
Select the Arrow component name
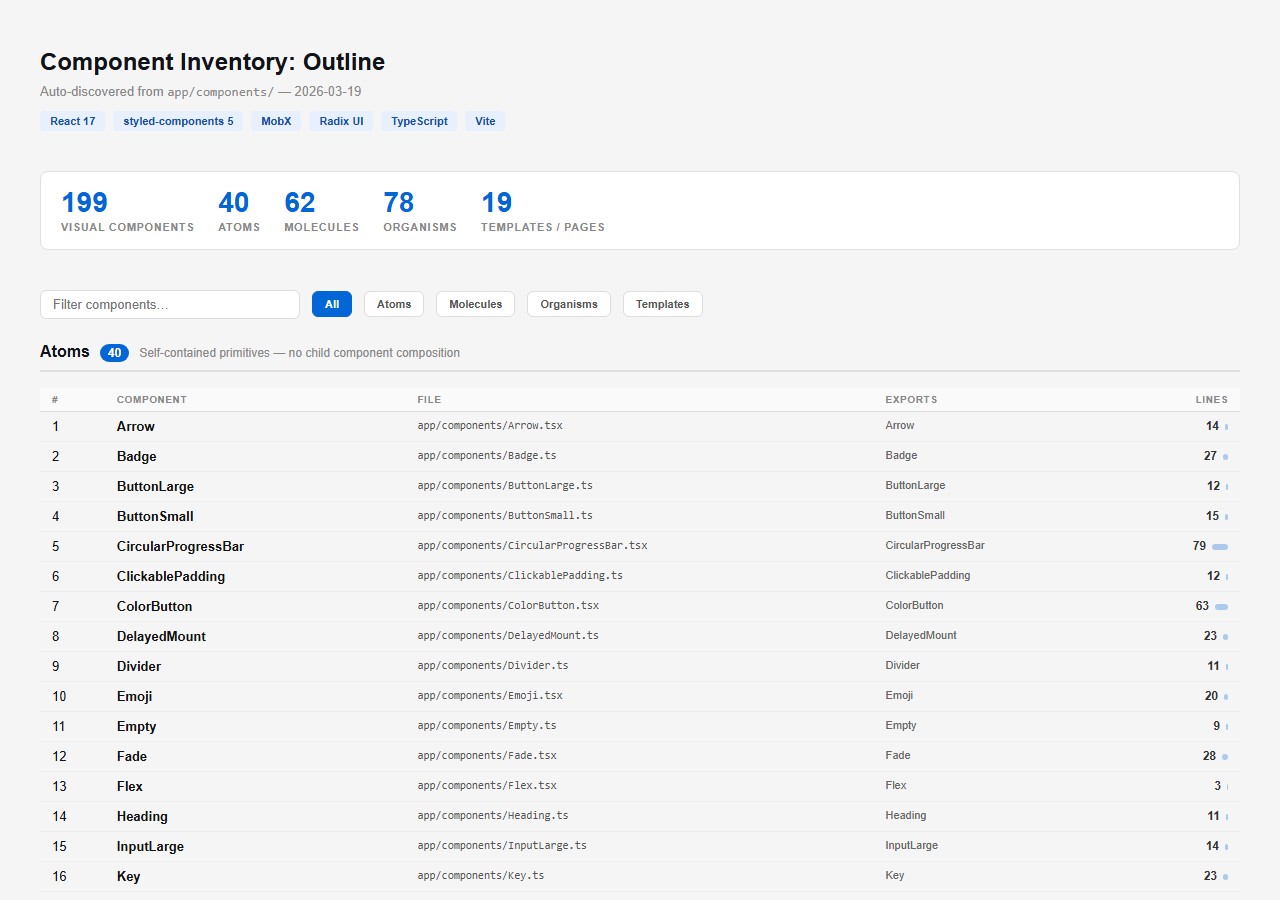[x=136, y=426]
